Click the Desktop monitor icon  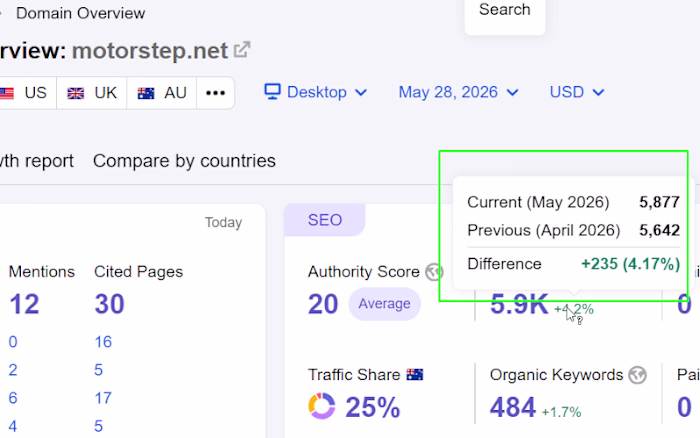(272, 92)
